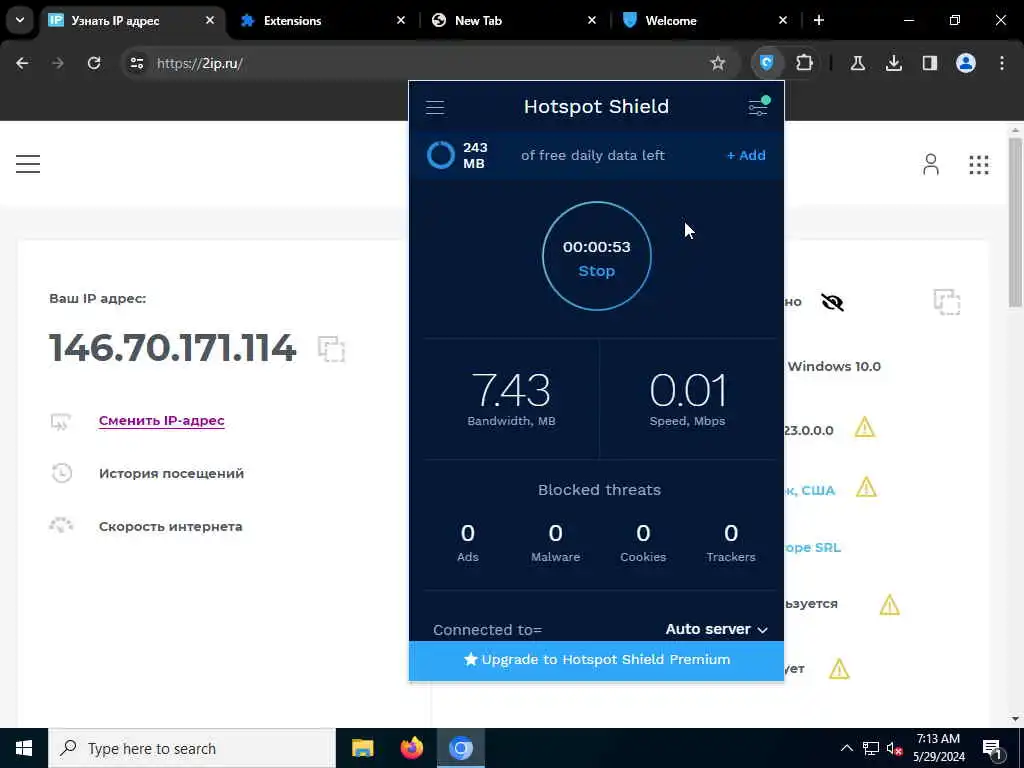Click the США location link

pyautogui.click(x=810, y=490)
